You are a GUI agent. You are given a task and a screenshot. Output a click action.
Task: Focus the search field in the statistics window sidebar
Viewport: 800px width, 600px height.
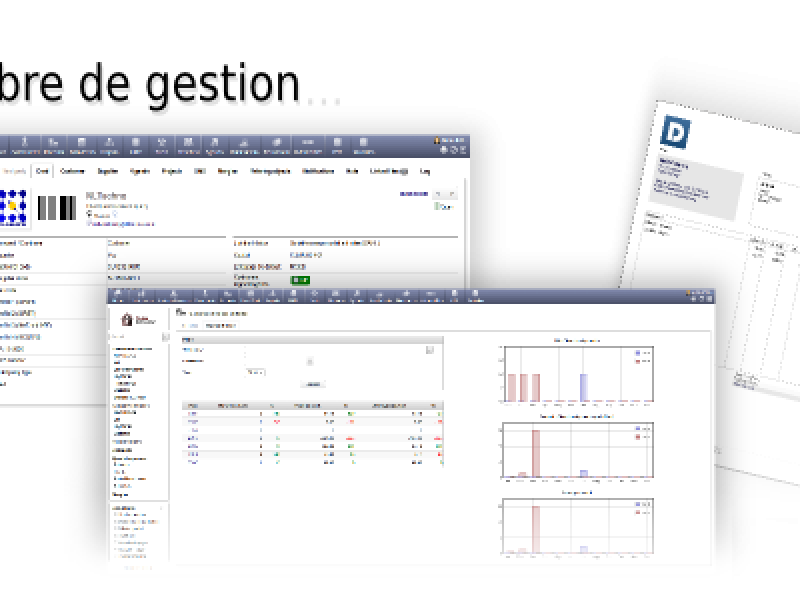136,337
